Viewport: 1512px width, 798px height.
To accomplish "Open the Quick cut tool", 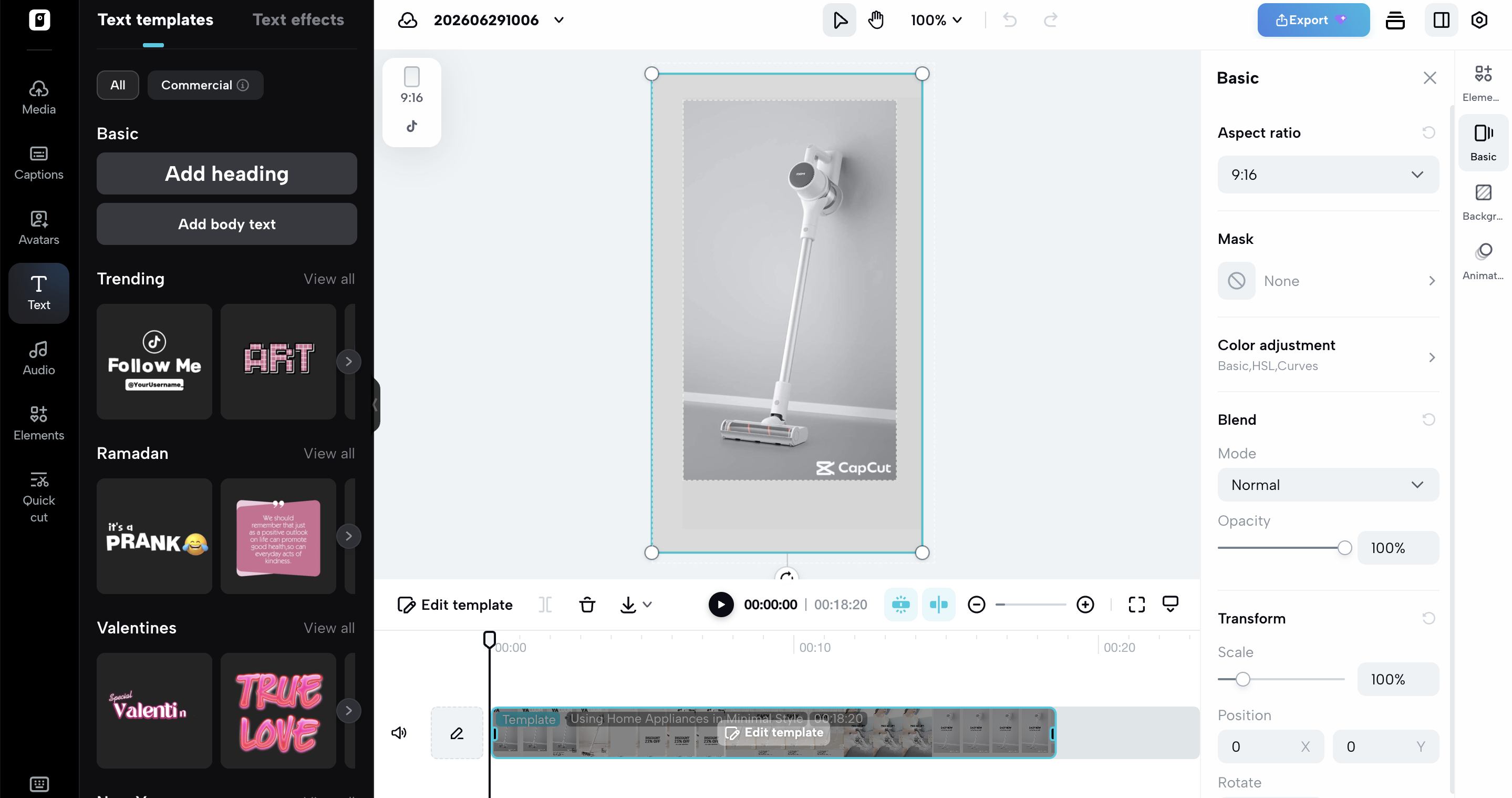I will tap(39, 497).
